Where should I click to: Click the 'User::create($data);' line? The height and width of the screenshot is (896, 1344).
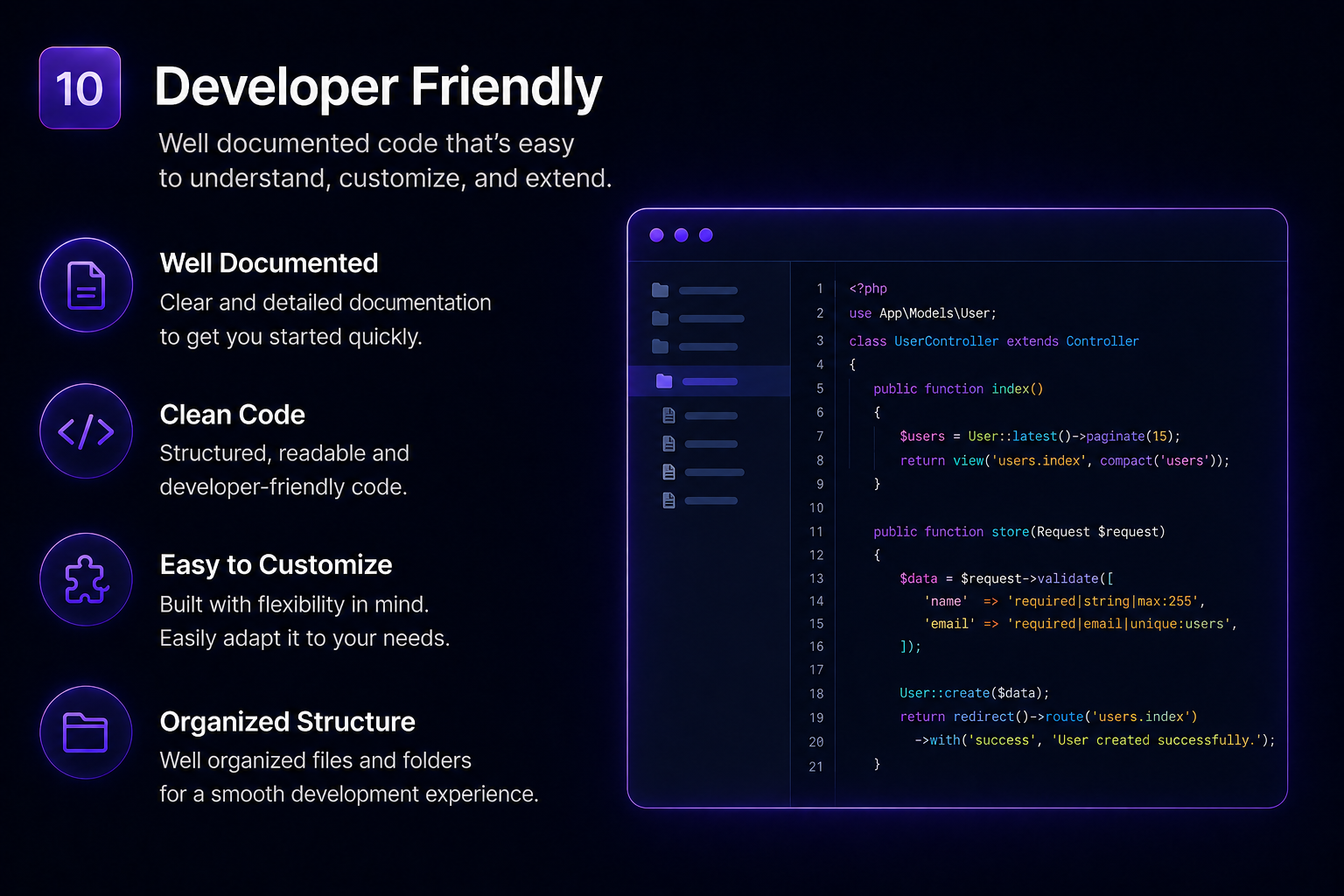coord(974,693)
